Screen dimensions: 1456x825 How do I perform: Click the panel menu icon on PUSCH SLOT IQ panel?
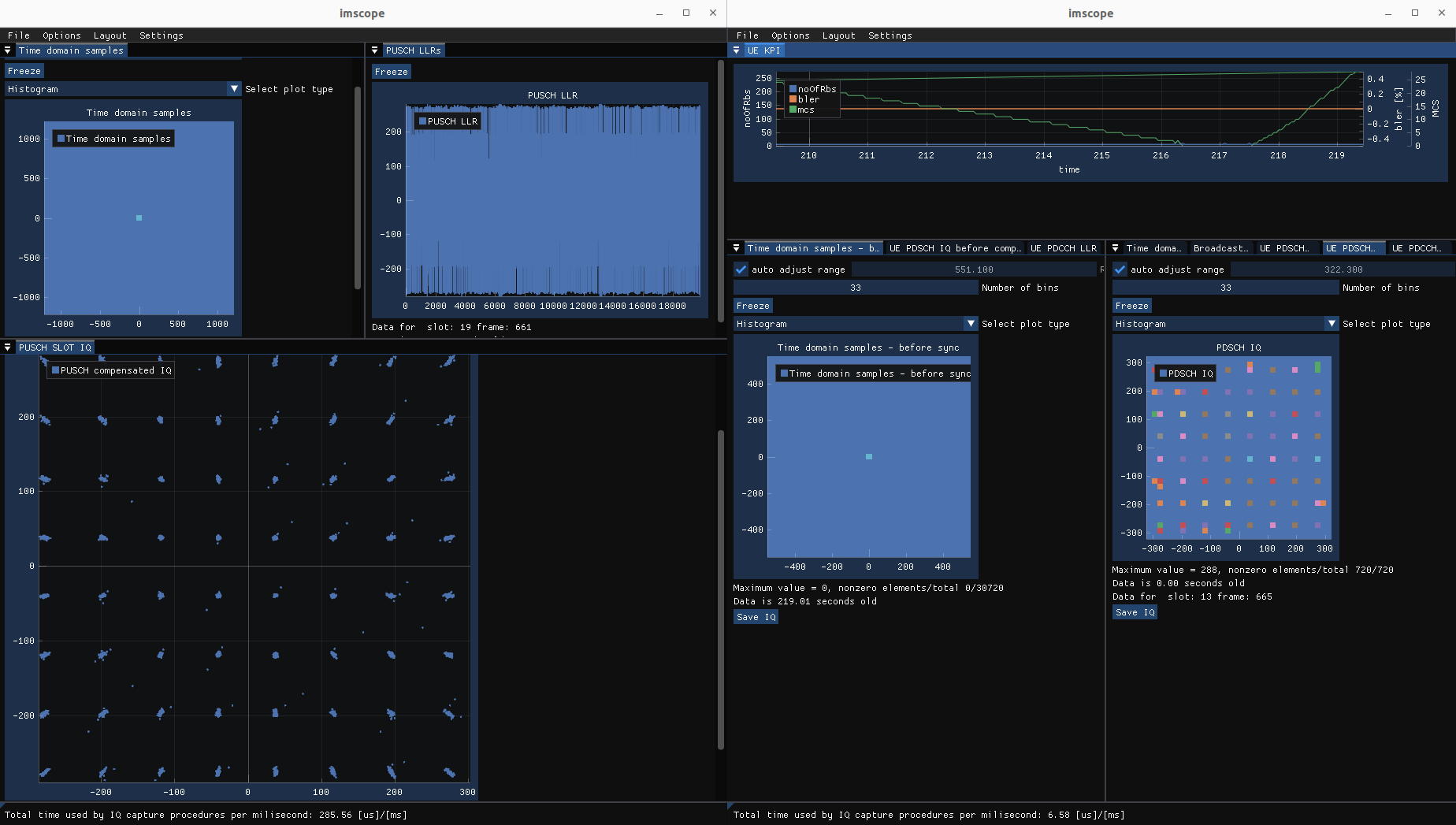point(7,347)
